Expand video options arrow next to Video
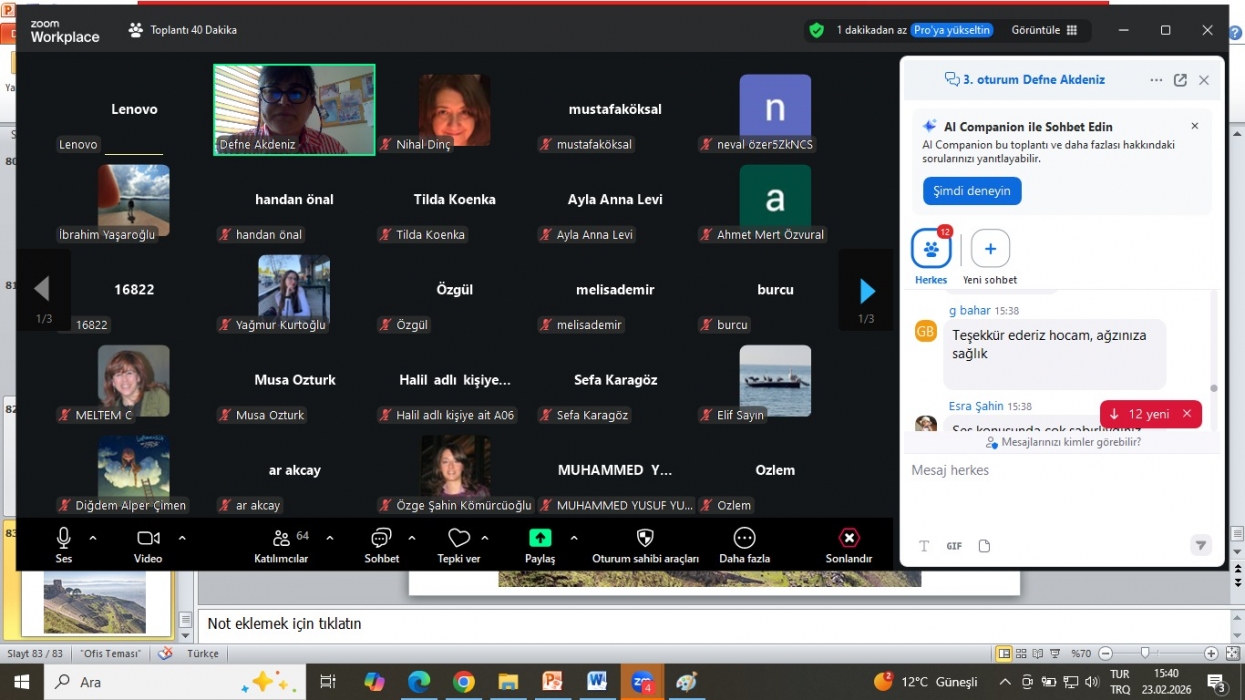The width and height of the screenshot is (1245, 700). tap(182, 538)
